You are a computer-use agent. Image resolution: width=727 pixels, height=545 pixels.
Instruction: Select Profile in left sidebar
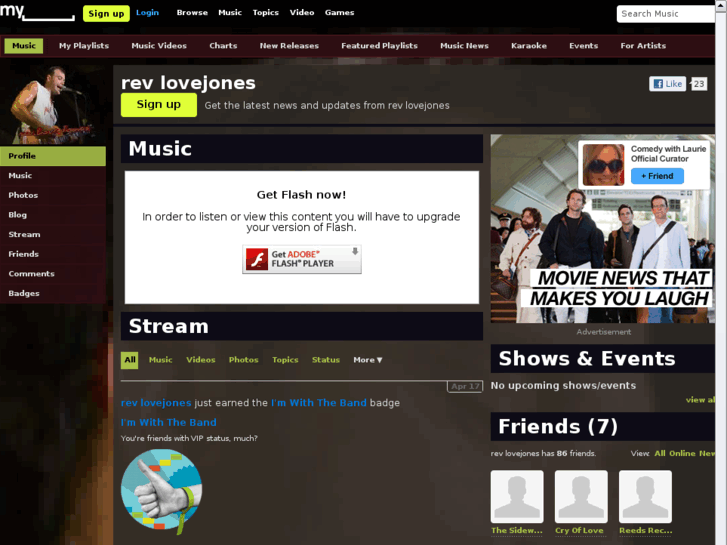53,156
